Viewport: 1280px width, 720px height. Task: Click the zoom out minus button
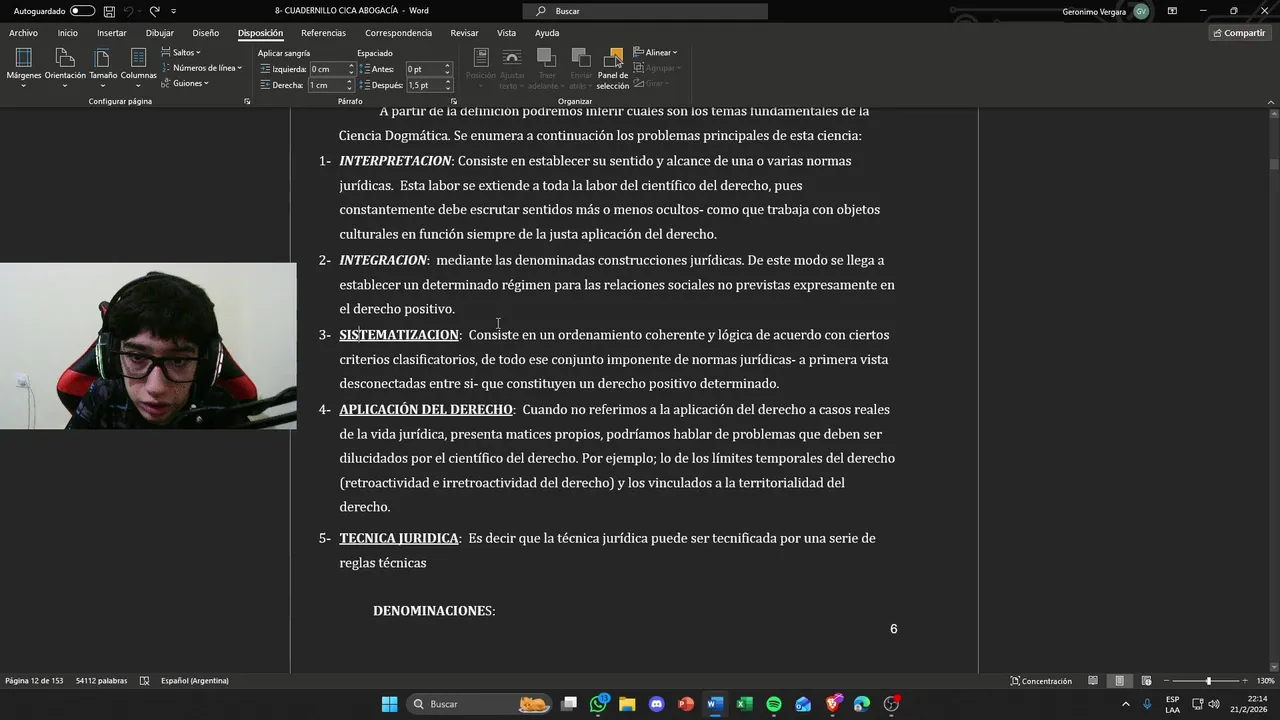(1165, 681)
